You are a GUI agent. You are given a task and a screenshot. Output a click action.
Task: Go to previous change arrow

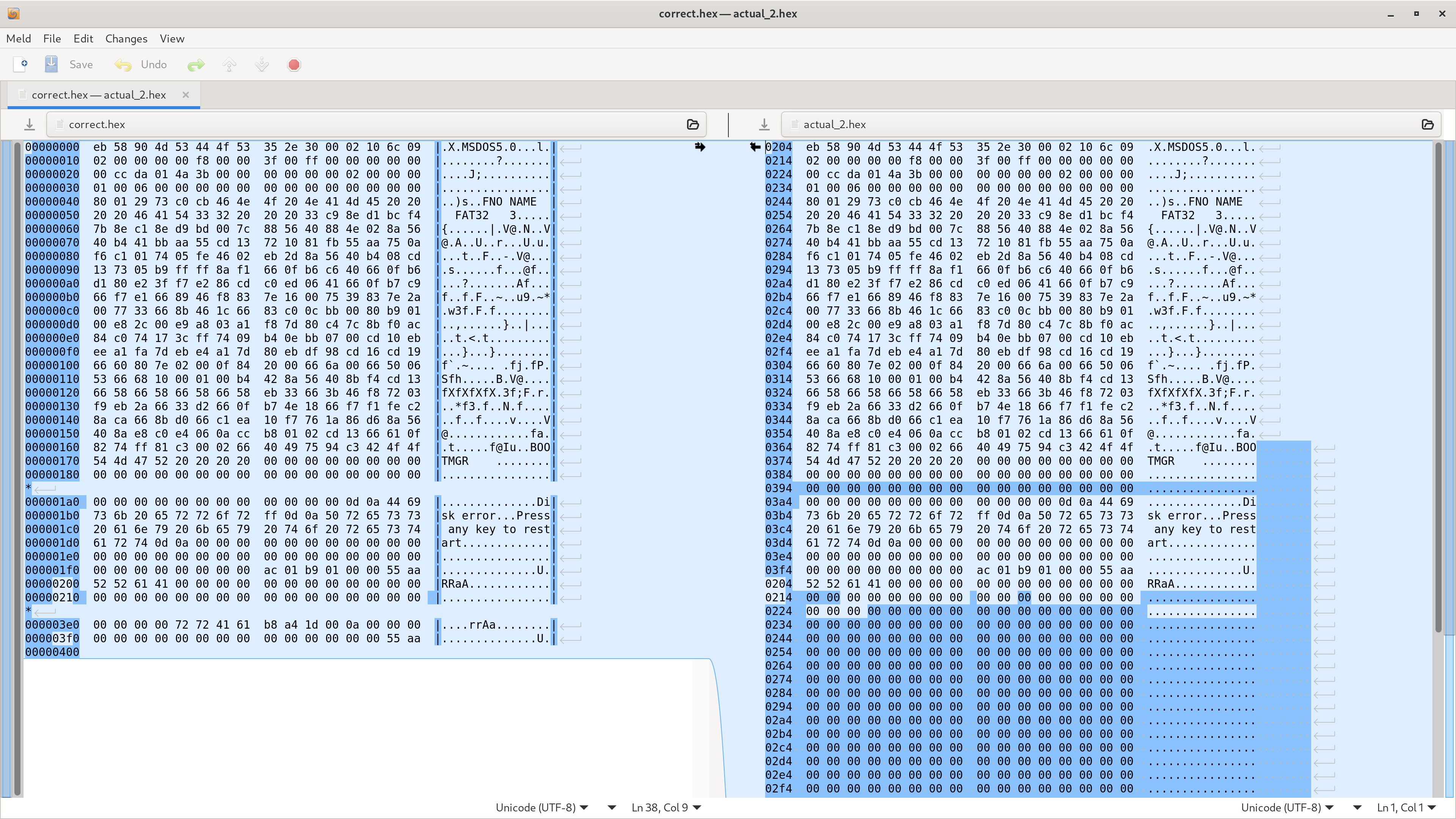229,65
